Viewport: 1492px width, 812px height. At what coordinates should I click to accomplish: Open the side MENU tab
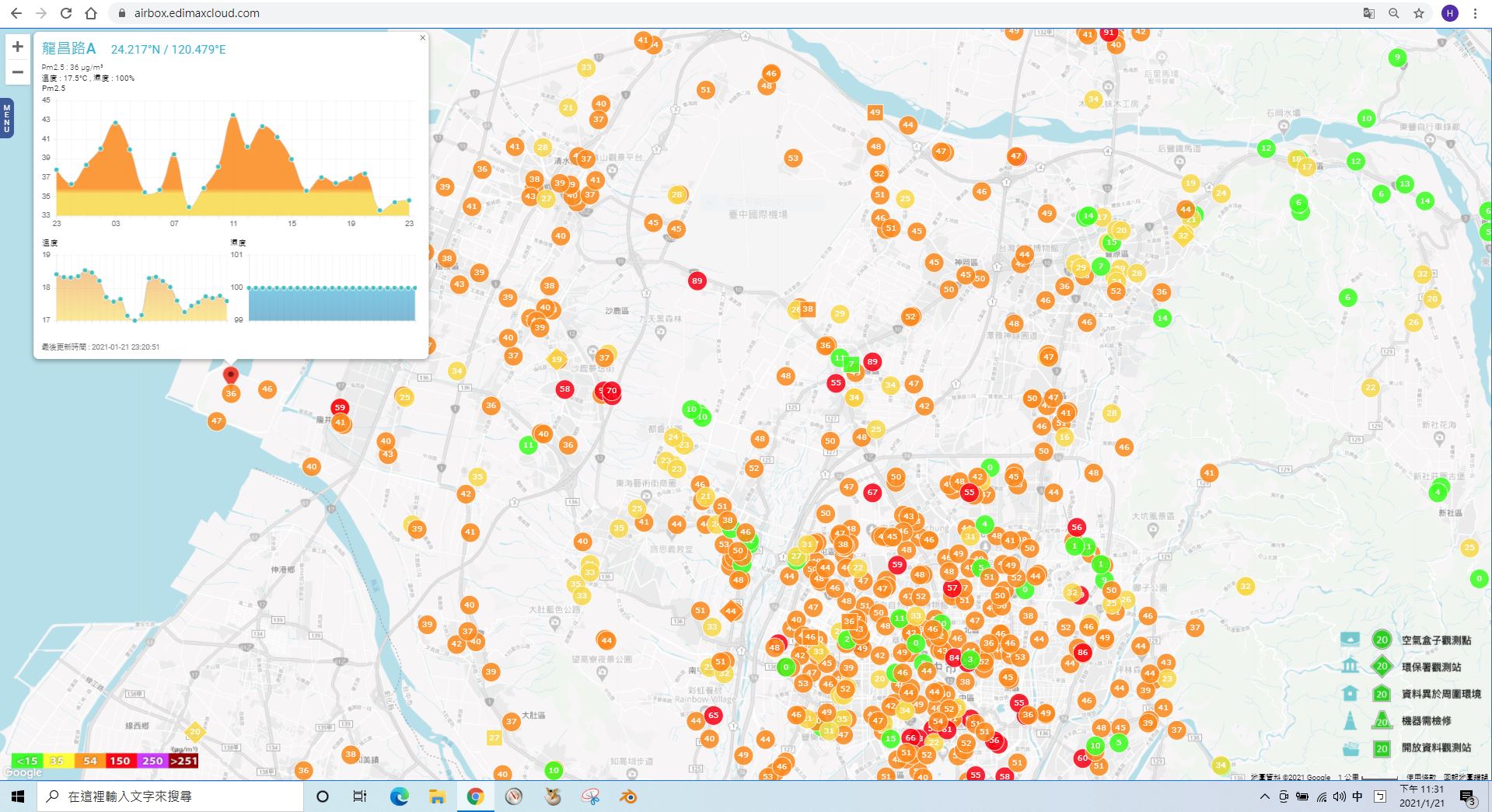pyautogui.click(x=6, y=118)
